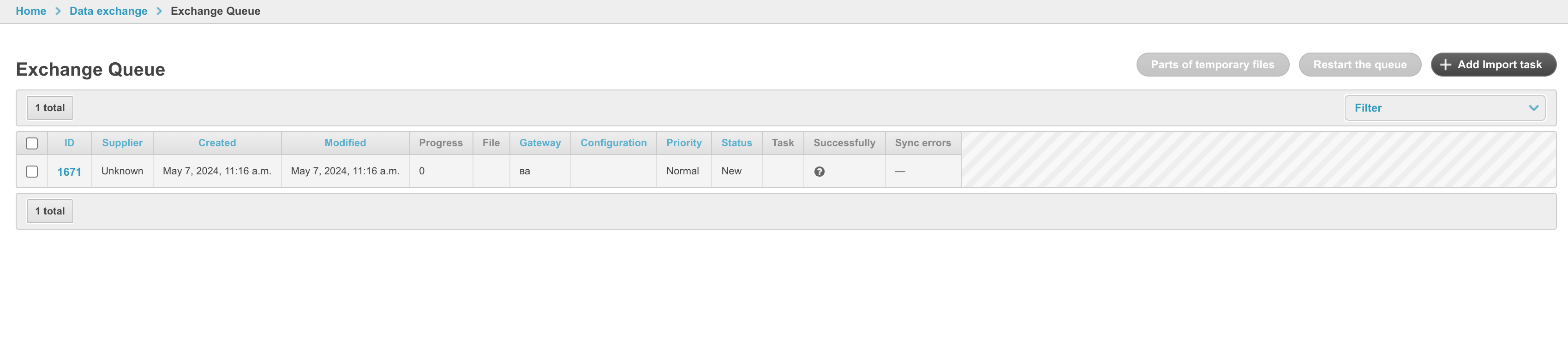This screenshot has height=357, width=1568.
Task: Go to Home in breadcrumb
Action: (31, 11)
